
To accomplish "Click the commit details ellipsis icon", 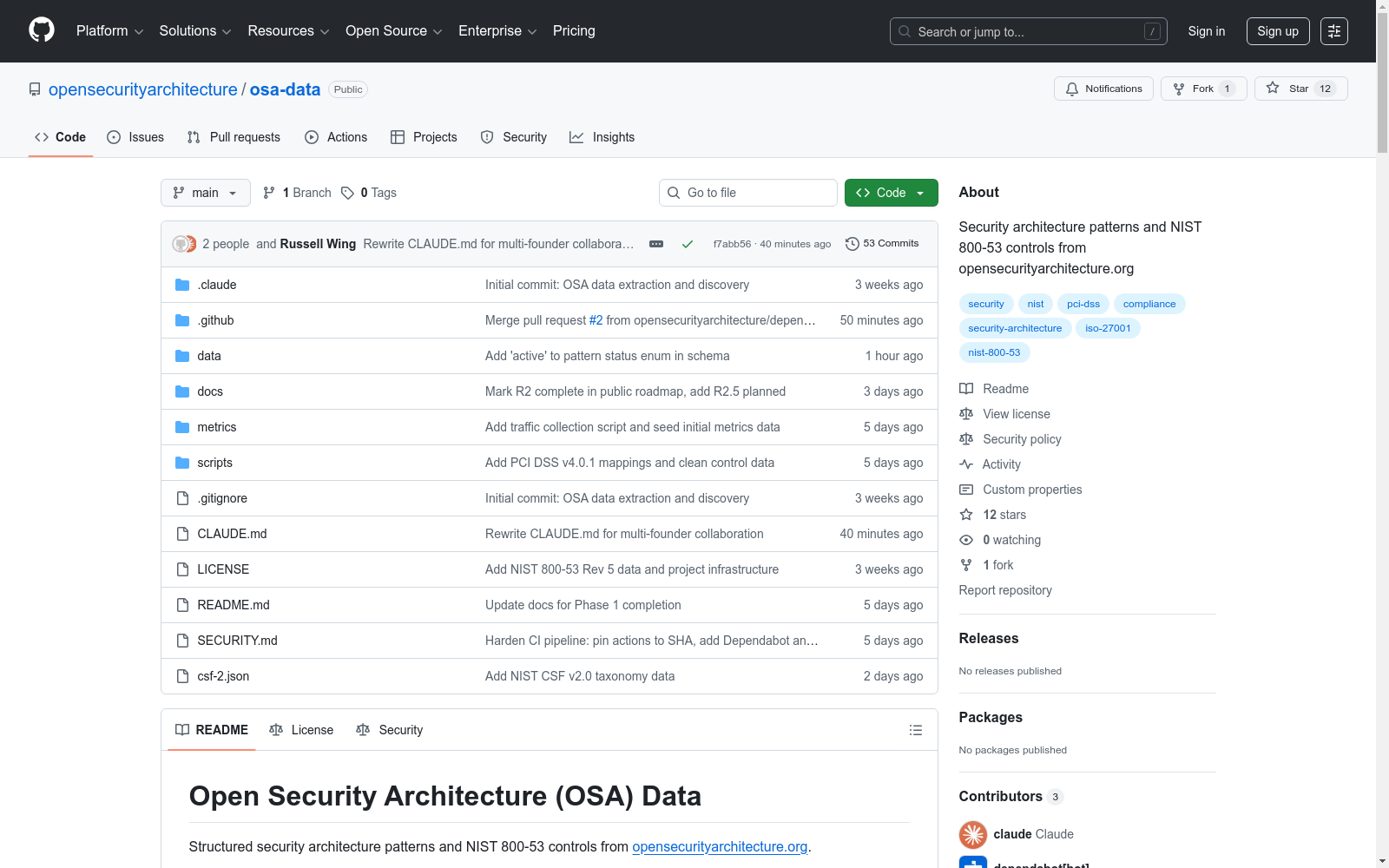I will 656,244.
